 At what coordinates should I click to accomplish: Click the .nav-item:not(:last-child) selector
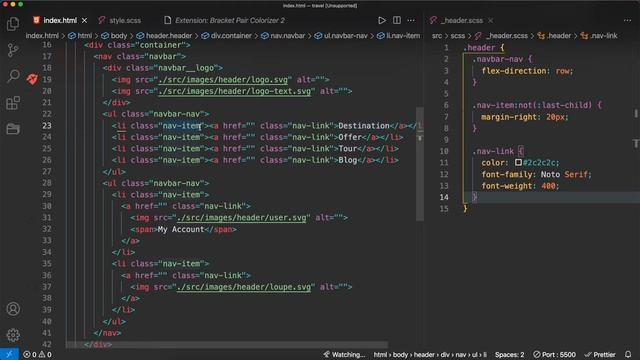coord(532,105)
